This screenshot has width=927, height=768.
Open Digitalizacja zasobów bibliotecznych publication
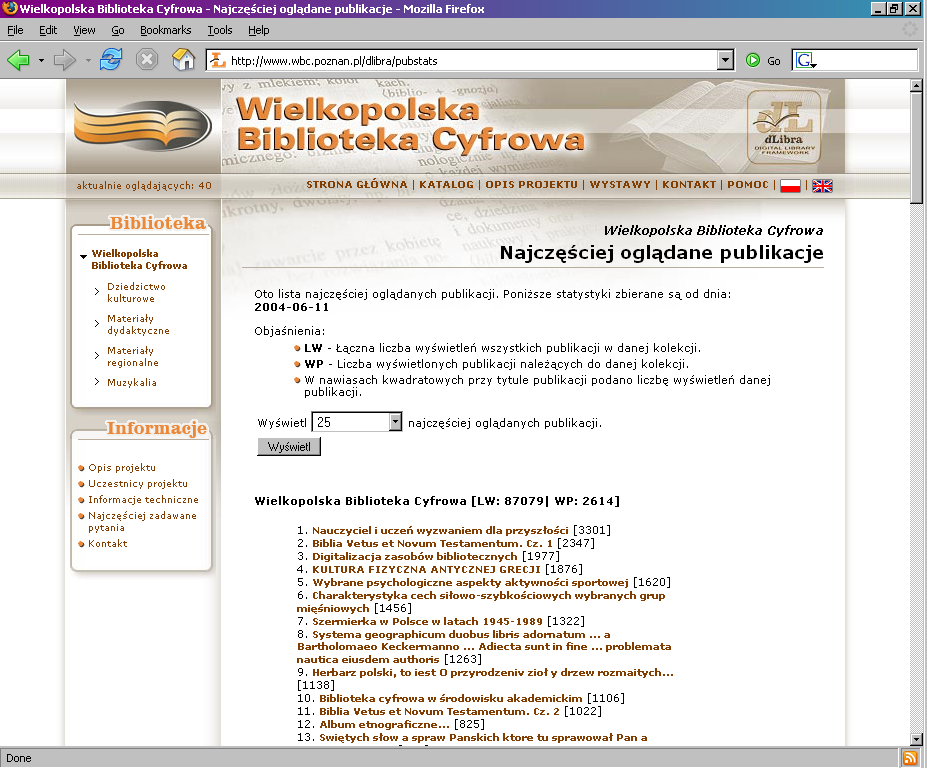[414, 556]
